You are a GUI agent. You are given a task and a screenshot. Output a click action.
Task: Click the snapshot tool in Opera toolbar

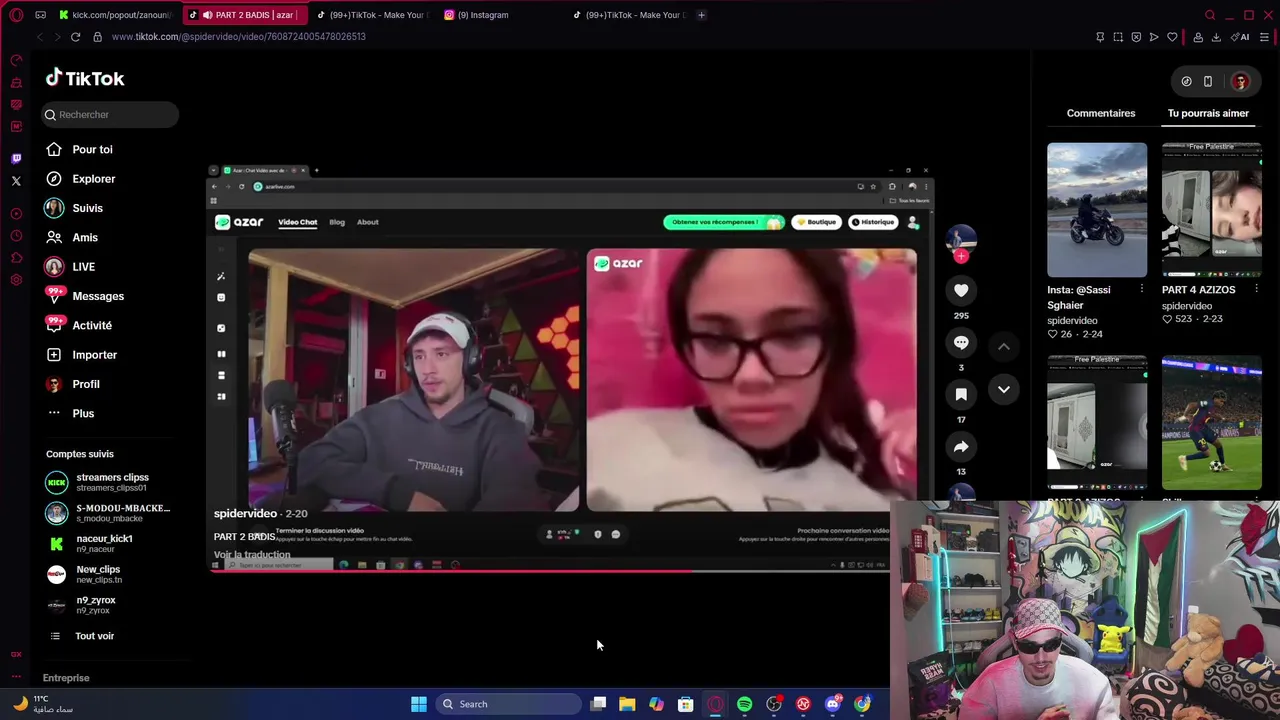[1118, 37]
